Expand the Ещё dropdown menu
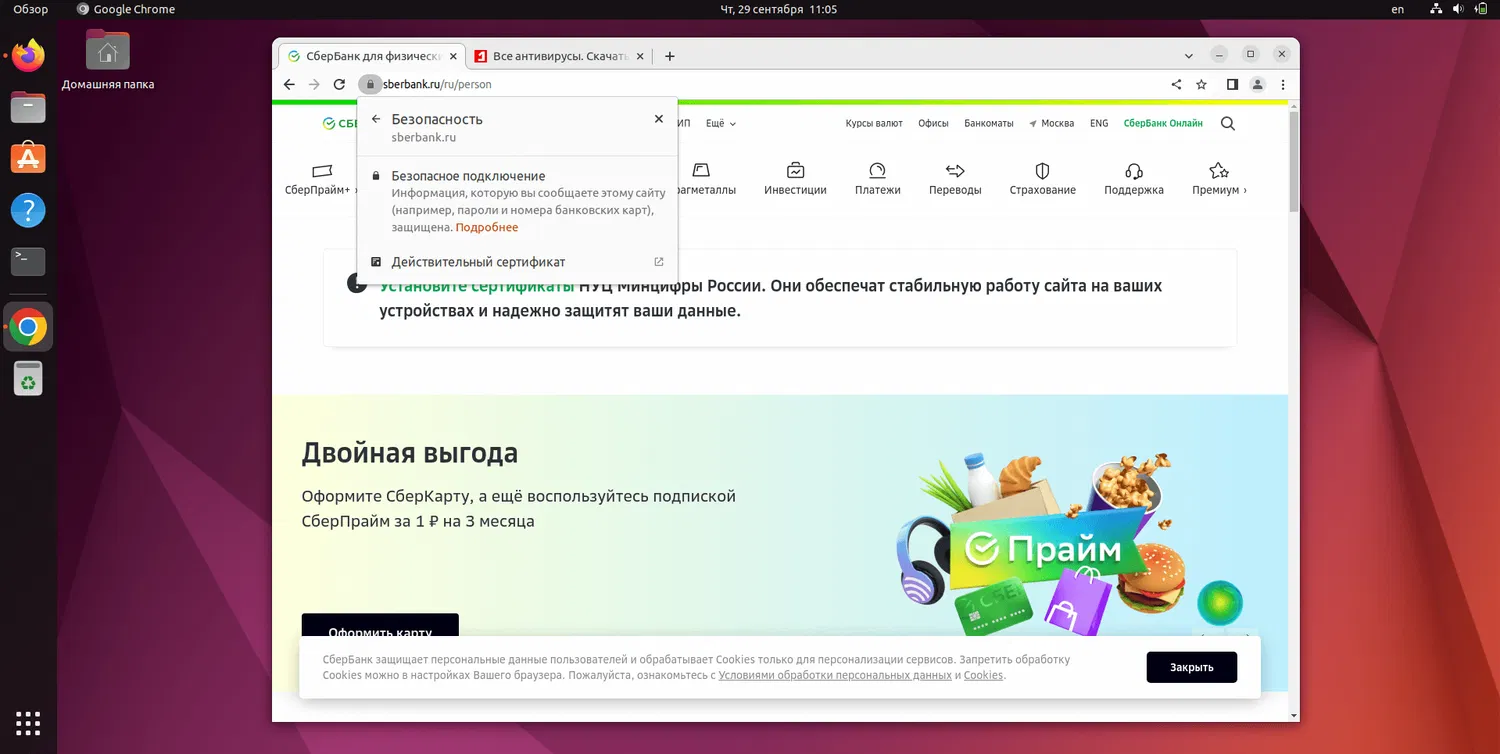 (721, 124)
